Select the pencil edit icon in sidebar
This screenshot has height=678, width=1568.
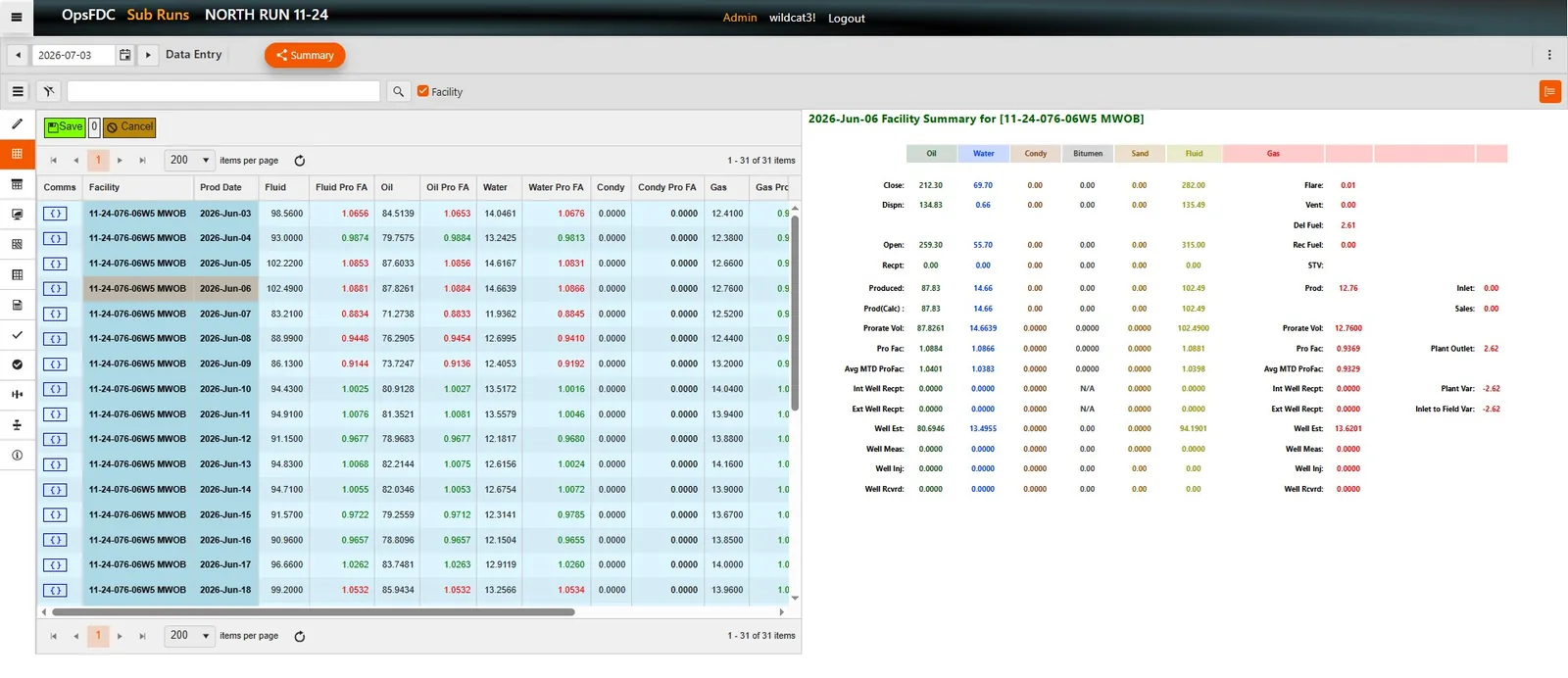click(17, 124)
